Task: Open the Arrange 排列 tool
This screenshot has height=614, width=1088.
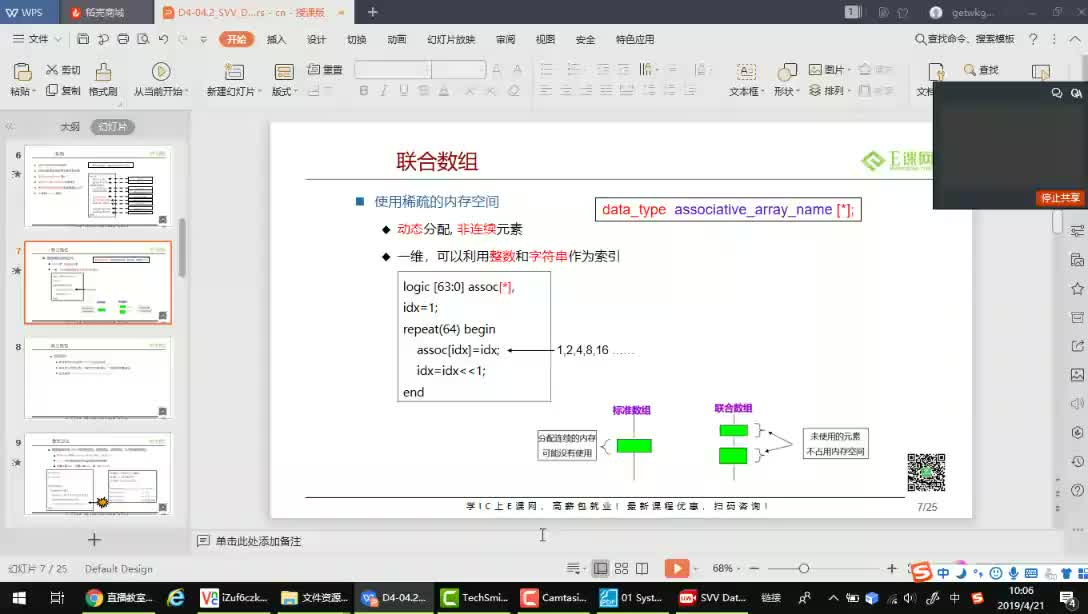Action: point(829,90)
